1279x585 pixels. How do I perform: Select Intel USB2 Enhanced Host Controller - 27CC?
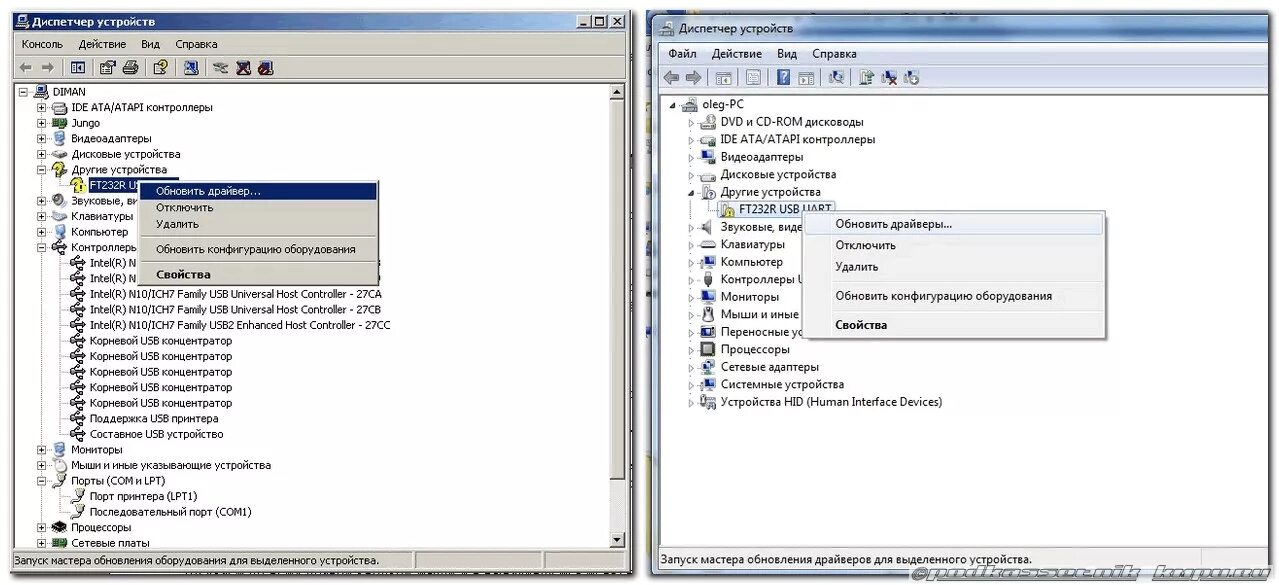pos(240,325)
